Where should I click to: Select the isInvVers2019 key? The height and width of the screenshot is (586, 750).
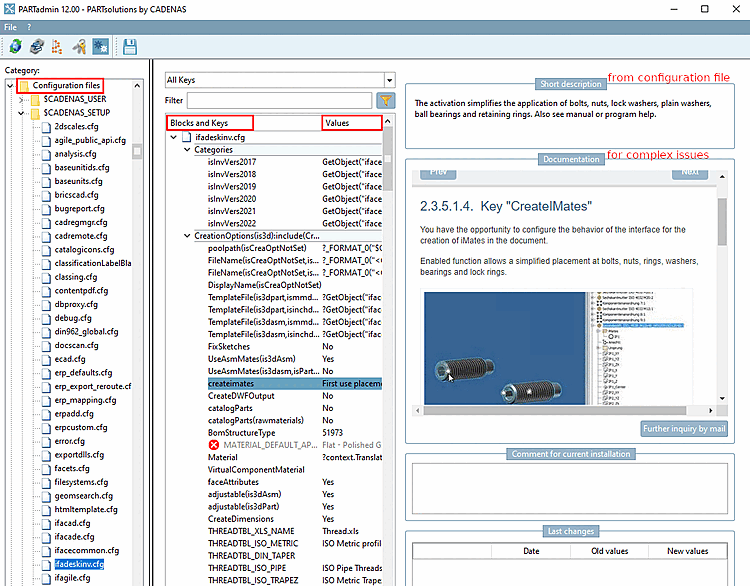[x=232, y=187]
